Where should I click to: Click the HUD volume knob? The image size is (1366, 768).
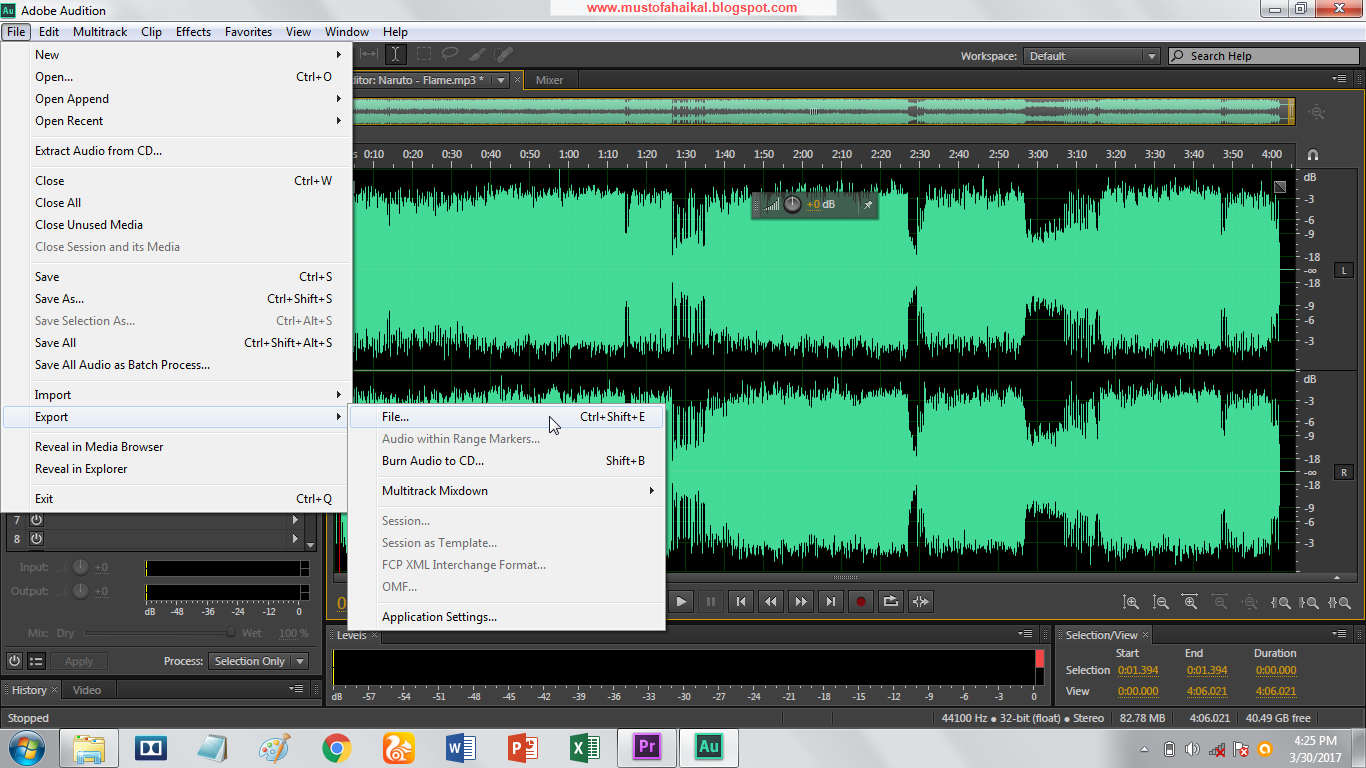click(x=792, y=204)
